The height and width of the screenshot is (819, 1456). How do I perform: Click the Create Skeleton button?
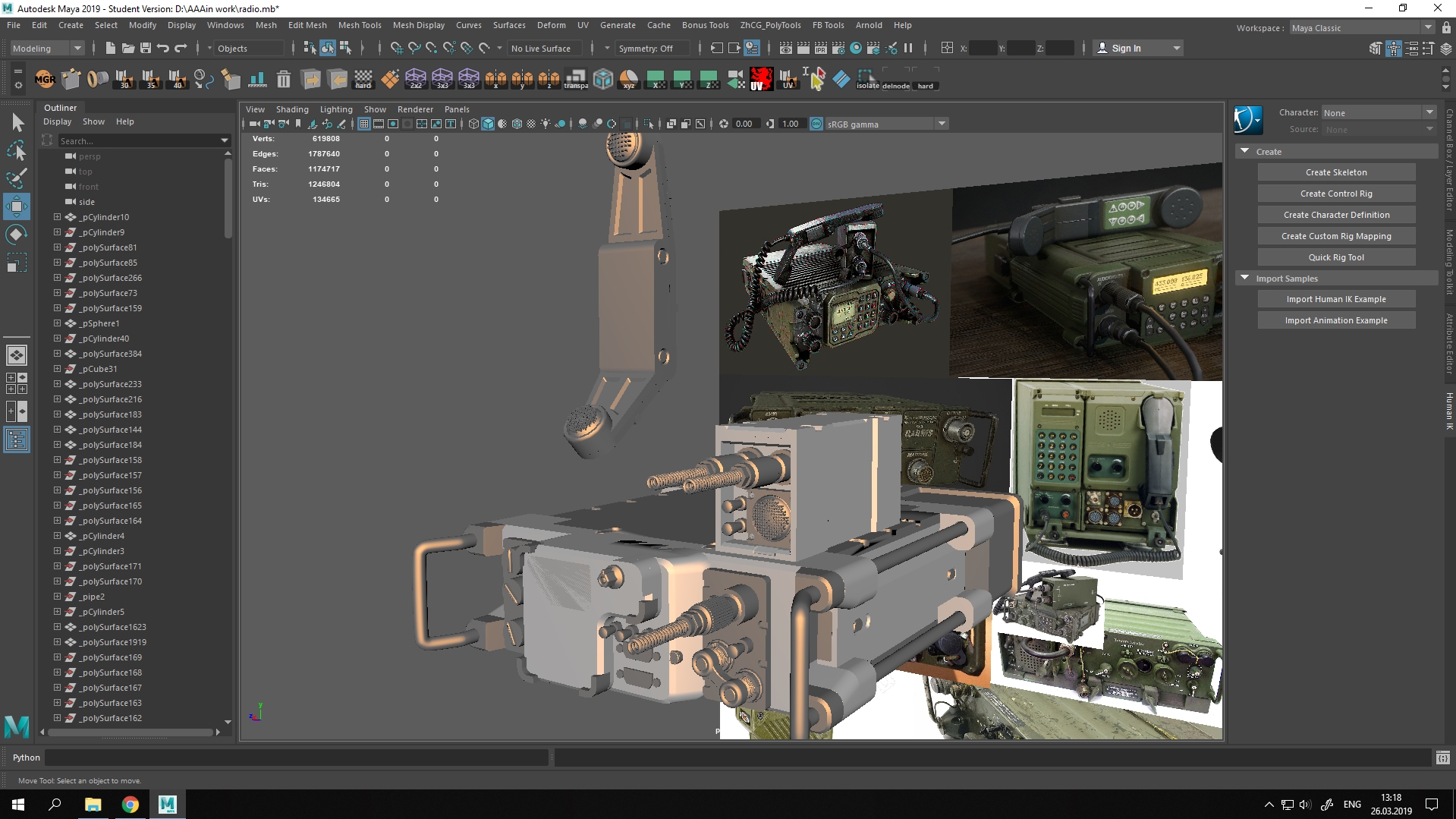coord(1335,172)
